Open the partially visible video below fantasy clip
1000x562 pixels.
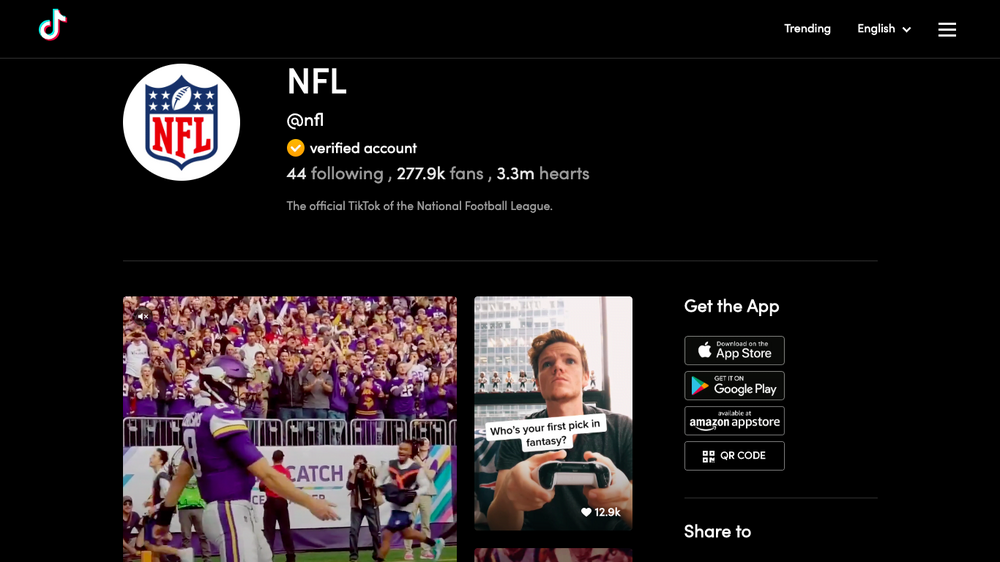click(x=552, y=554)
